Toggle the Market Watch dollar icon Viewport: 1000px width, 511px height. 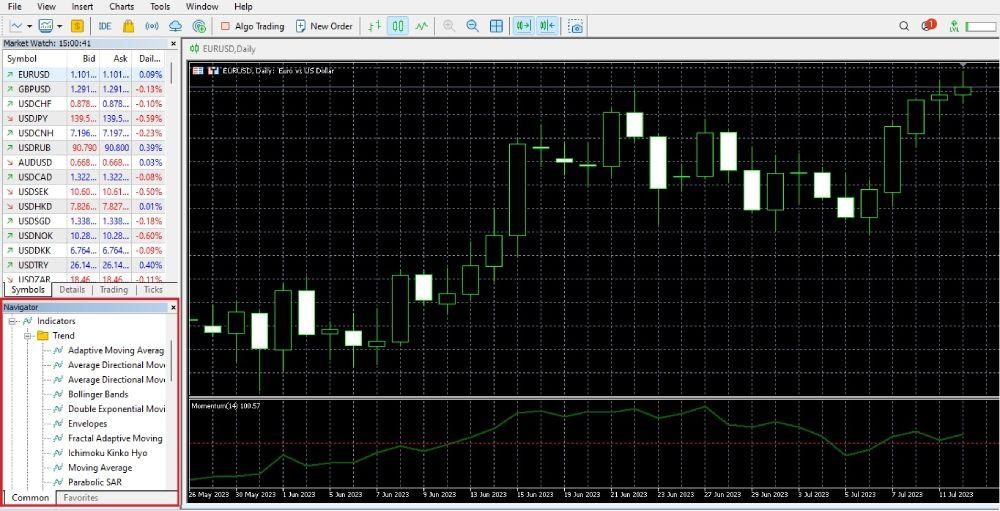click(77, 26)
